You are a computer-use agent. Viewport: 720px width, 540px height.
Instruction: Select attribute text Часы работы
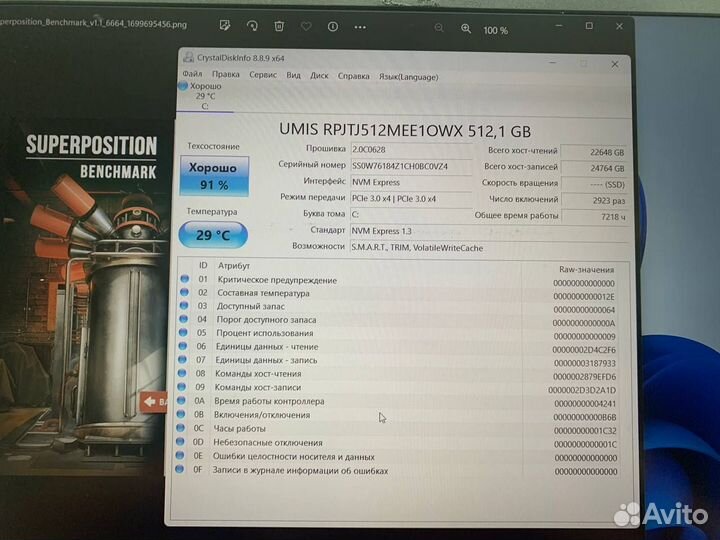click(239, 429)
